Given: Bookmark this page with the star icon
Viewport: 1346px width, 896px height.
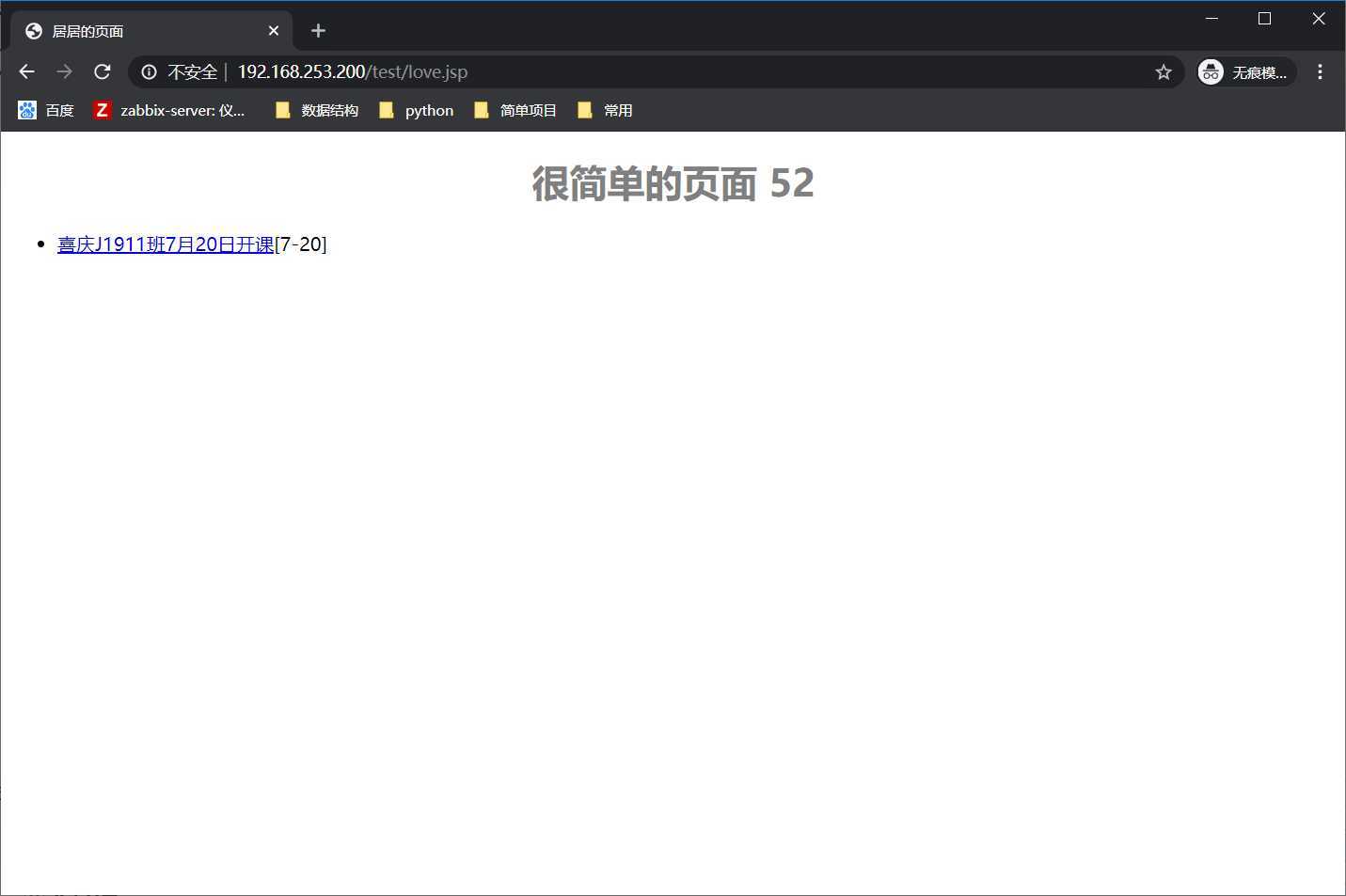Looking at the screenshot, I should 1164,71.
